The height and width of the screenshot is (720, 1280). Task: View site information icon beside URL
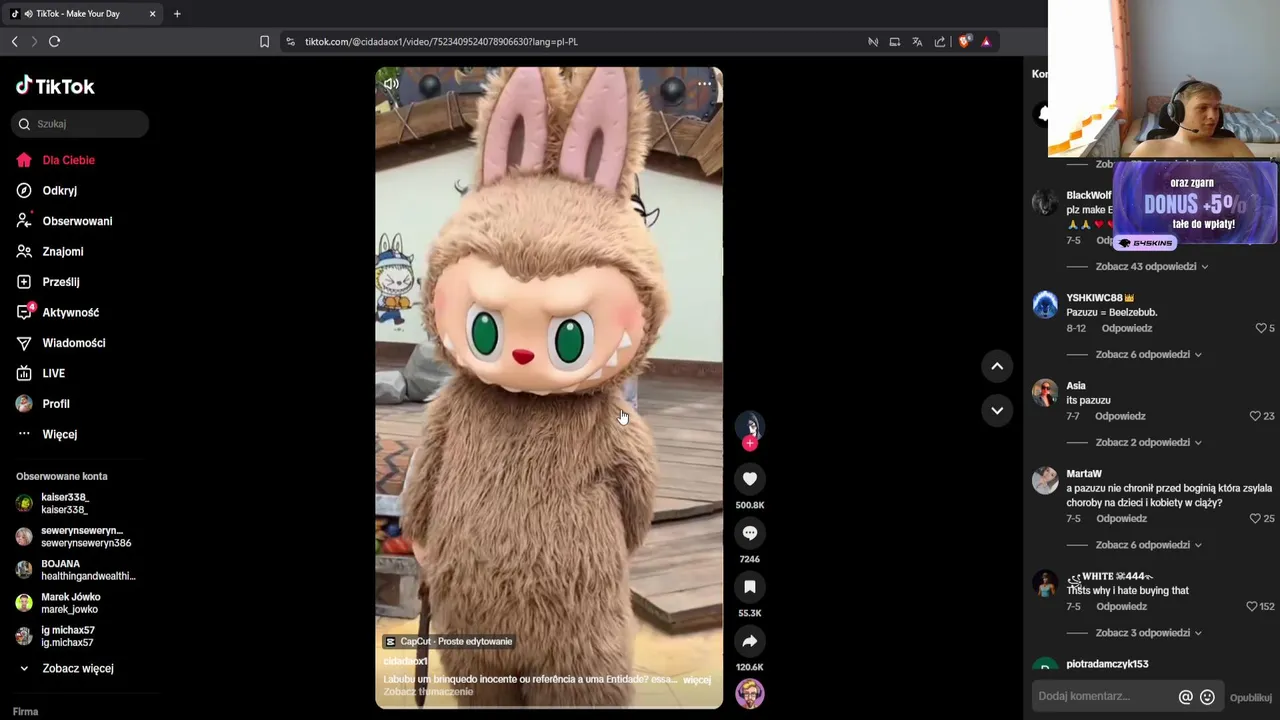click(x=290, y=42)
